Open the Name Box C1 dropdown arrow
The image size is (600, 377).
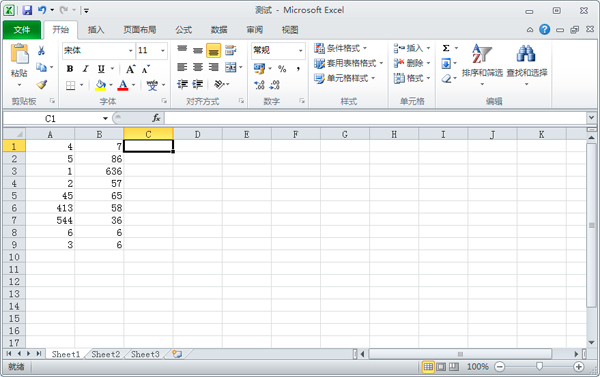click(x=105, y=119)
